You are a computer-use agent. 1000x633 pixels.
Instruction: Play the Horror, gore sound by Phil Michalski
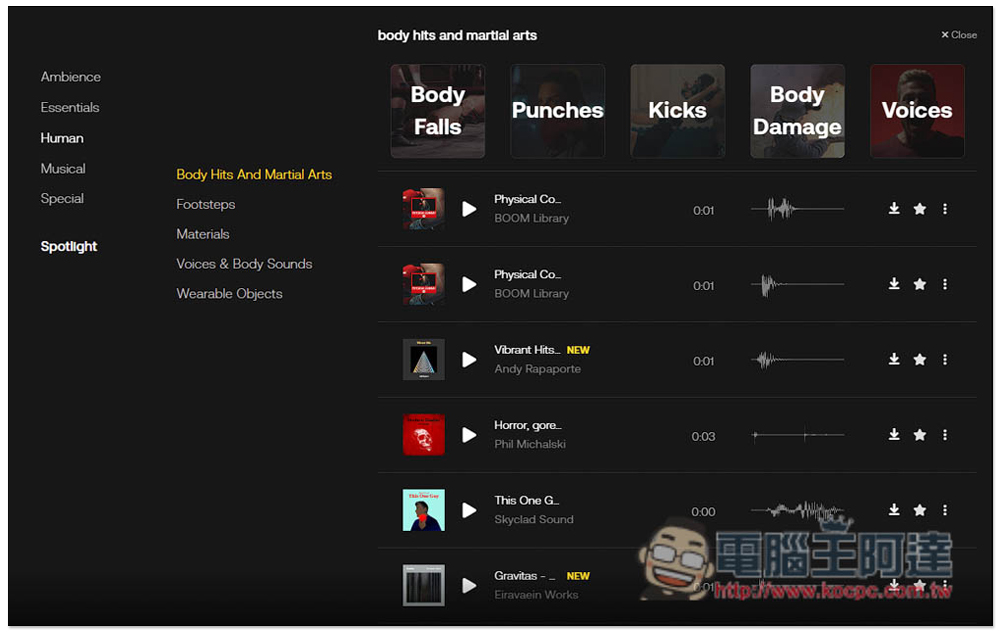[469, 435]
